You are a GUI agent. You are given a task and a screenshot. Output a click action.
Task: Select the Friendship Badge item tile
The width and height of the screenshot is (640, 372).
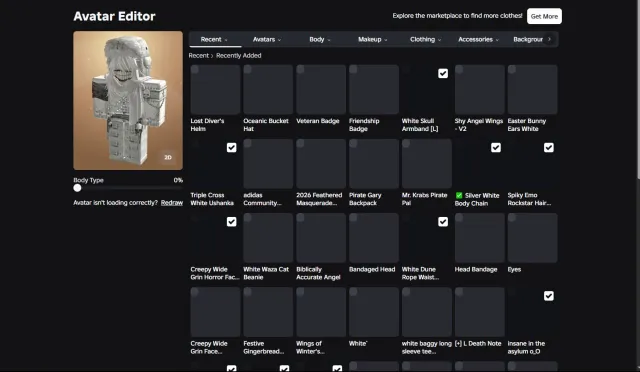(374, 89)
